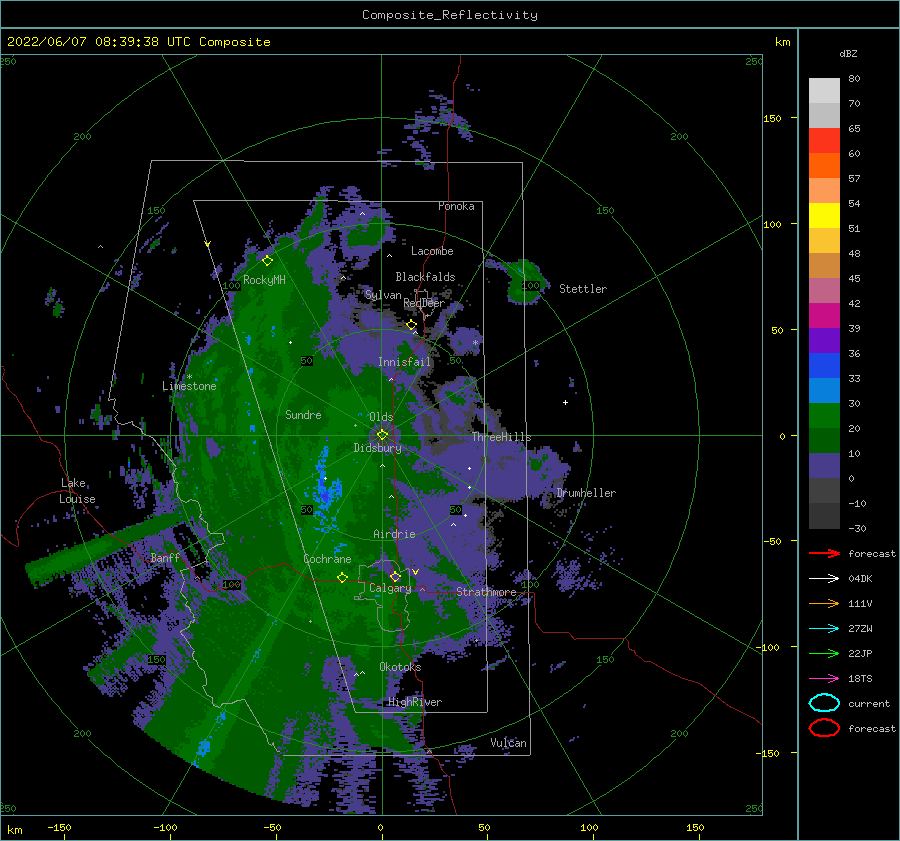Click the magenta 18TS arrow symbol

824,679
